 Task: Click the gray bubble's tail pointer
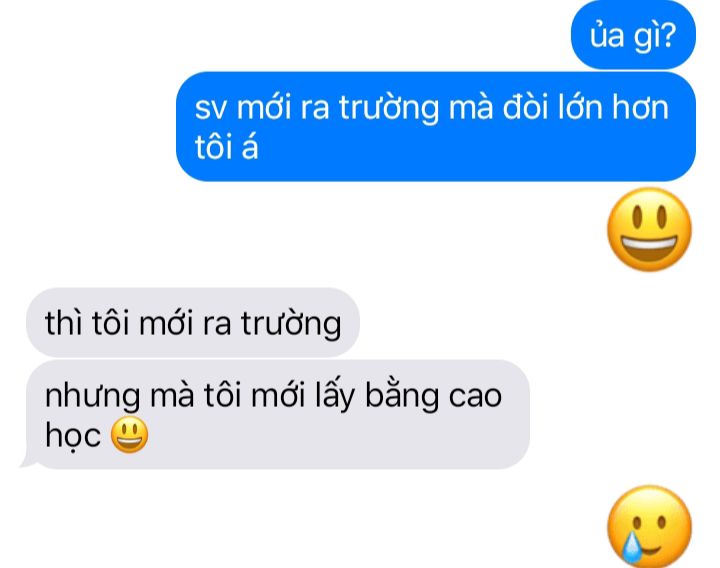(x=28, y=461)
